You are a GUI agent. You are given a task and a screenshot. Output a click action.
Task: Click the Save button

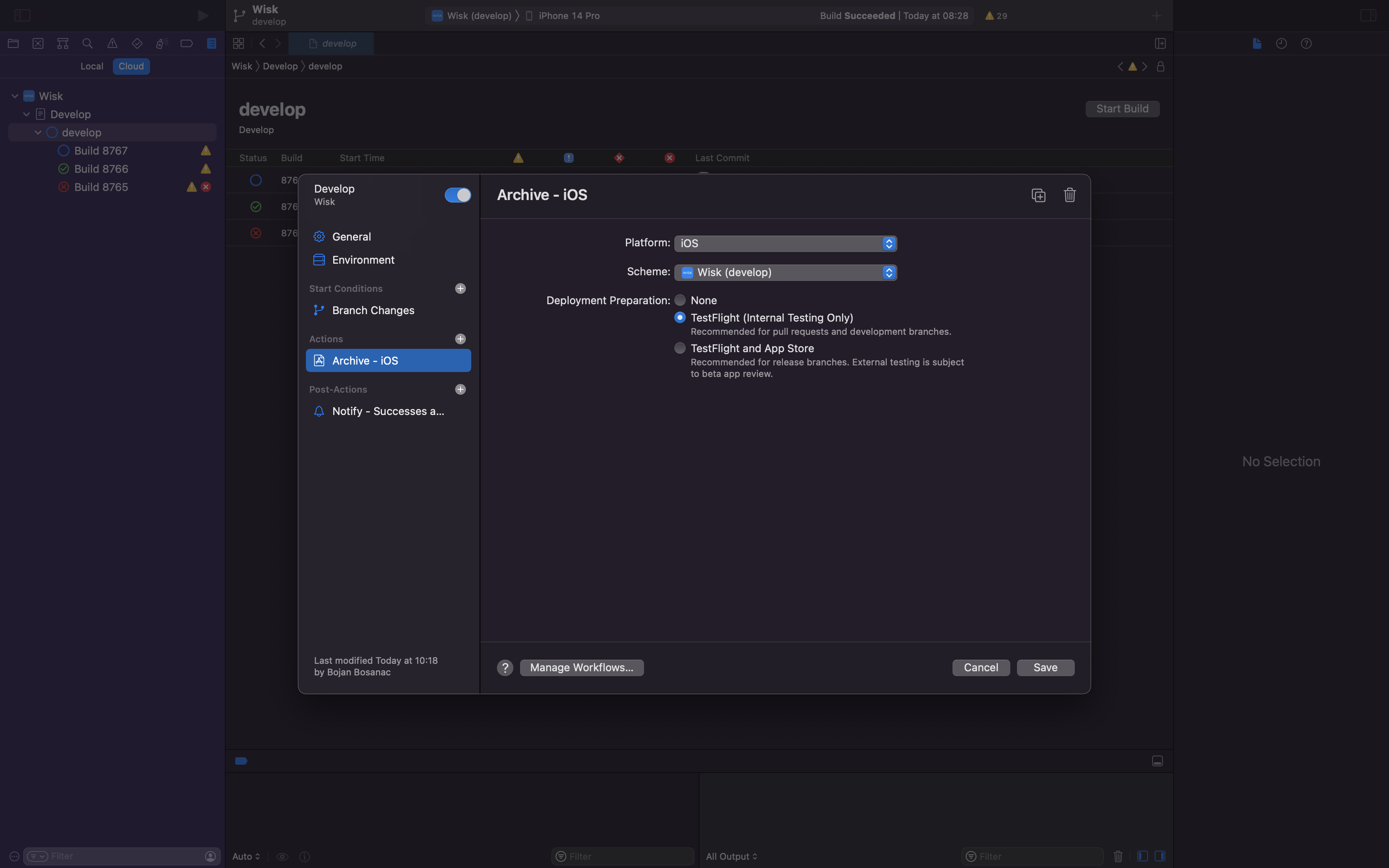pos(1045,668)
